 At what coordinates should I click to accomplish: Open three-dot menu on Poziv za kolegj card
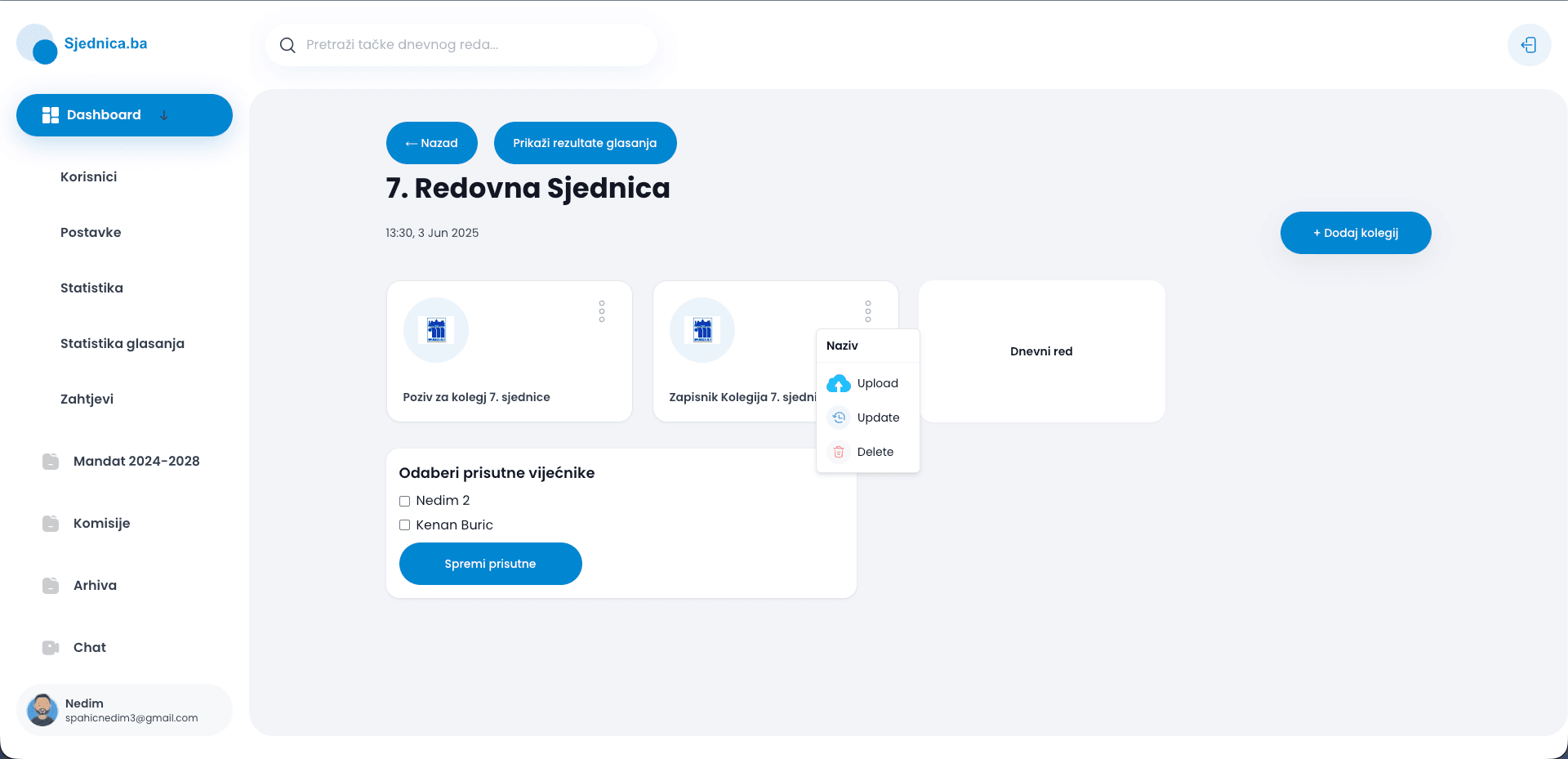click(x=602, y=311)
